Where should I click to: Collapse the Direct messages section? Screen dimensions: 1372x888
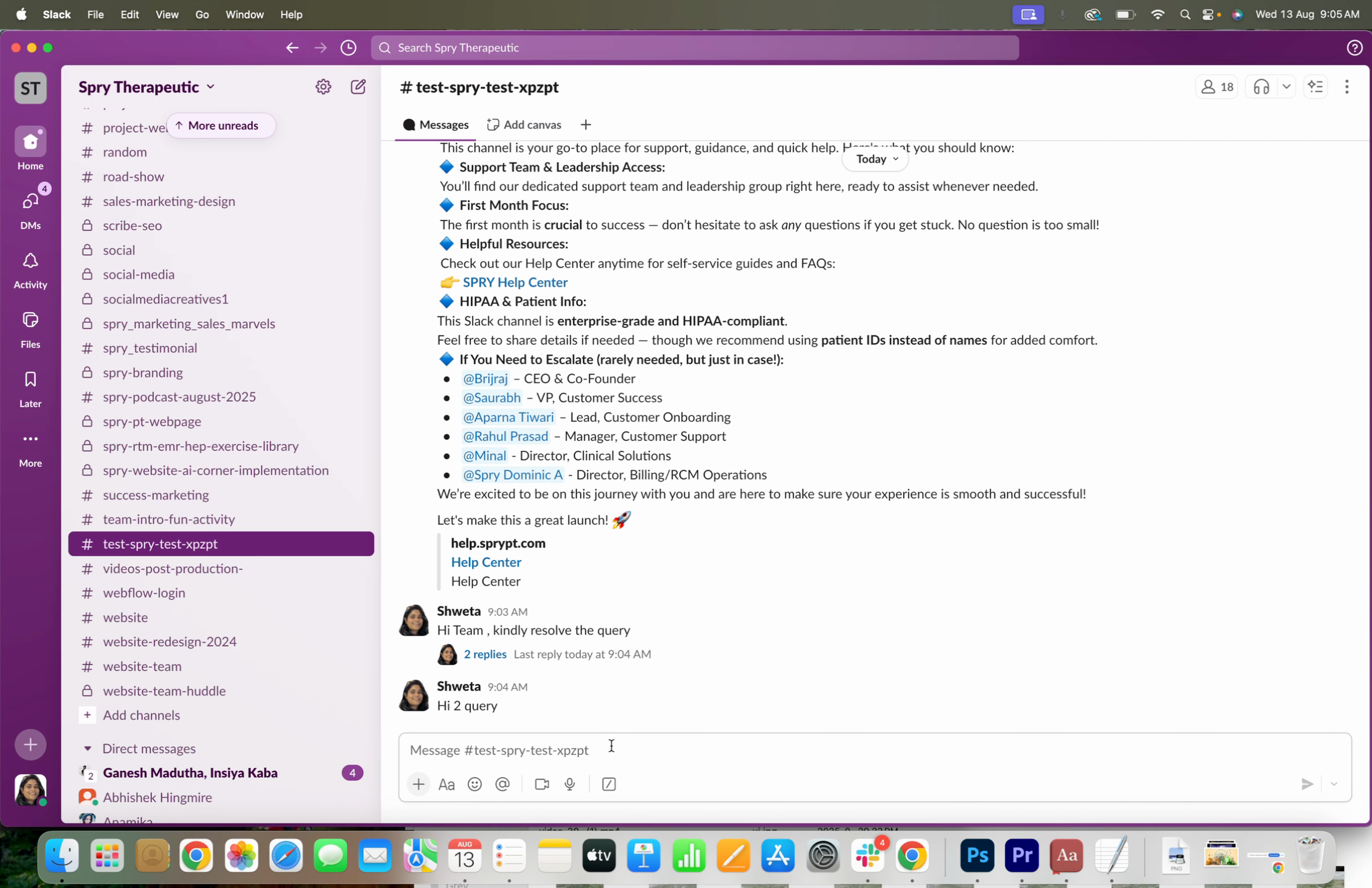[x=88, y=748]
